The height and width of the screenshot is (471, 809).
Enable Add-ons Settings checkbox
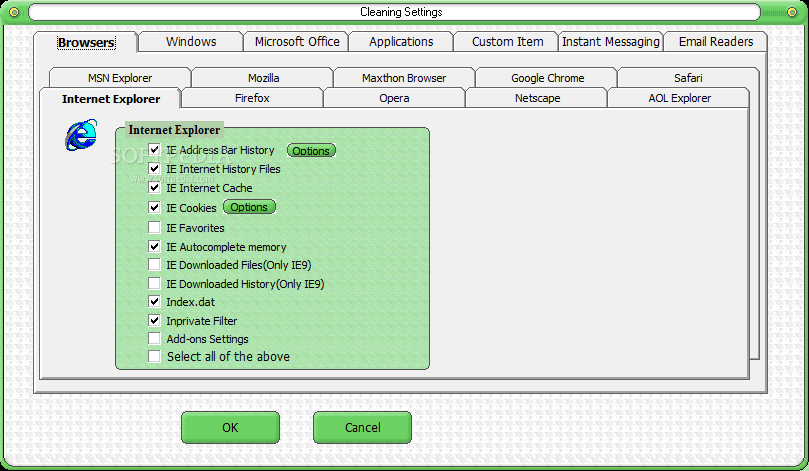coord(154,338)
